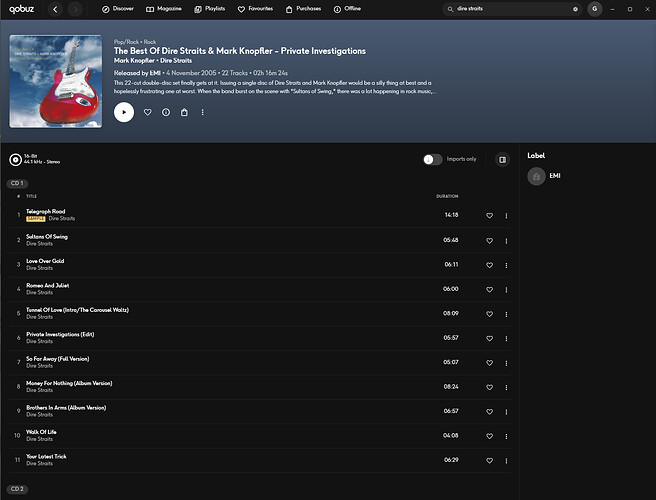Play the Private Investigations album

click(x=124, y=112)
